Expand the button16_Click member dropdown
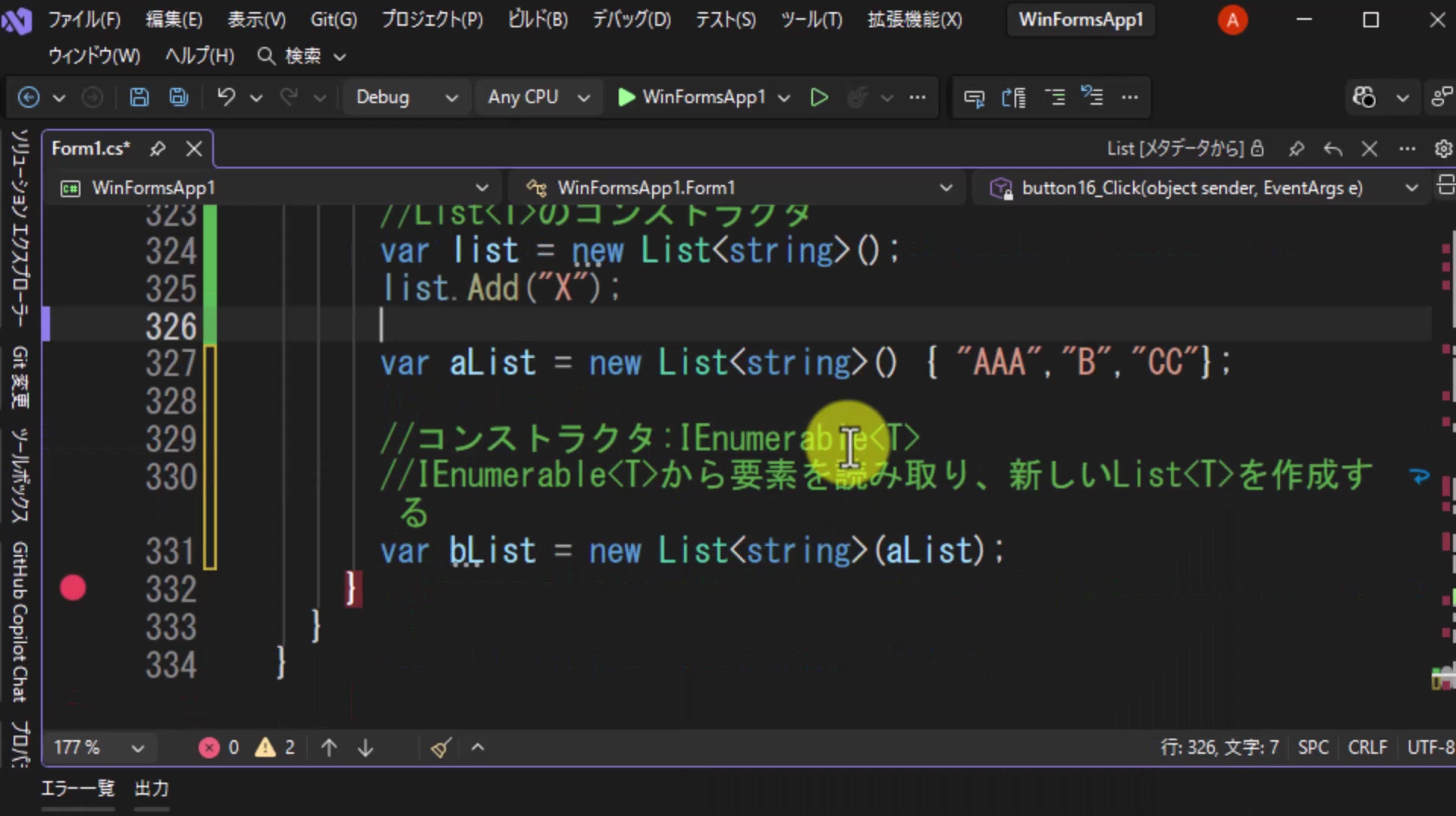1456x816 pixels. point(1203,188)
